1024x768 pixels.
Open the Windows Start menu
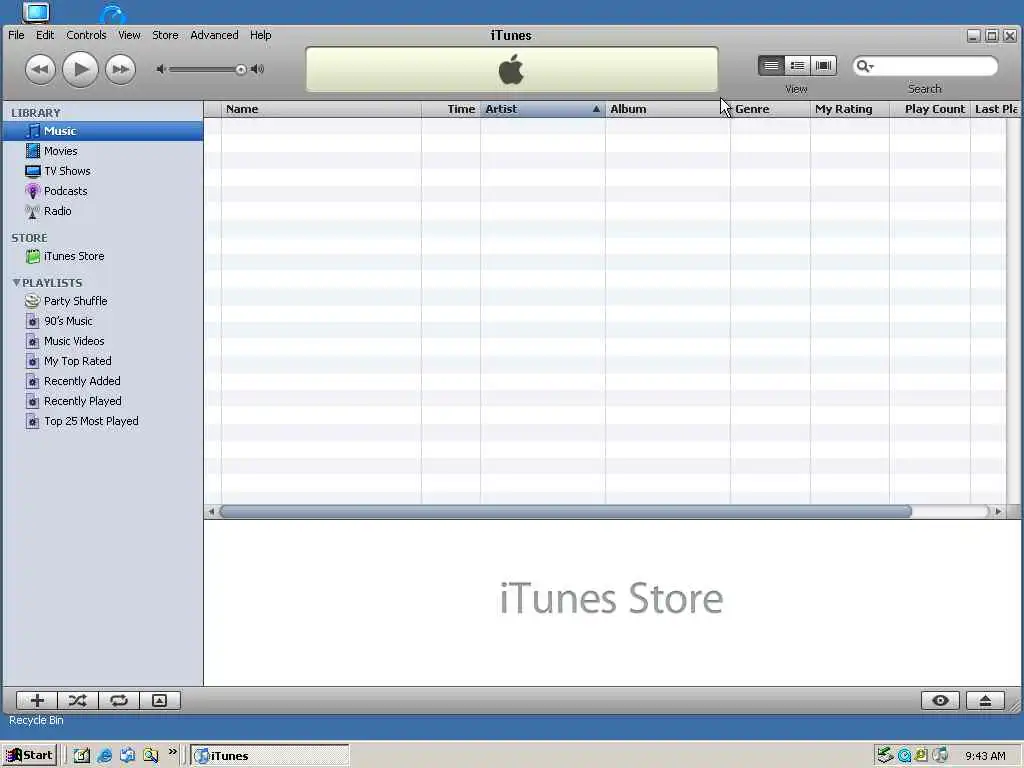coord(29,756)
